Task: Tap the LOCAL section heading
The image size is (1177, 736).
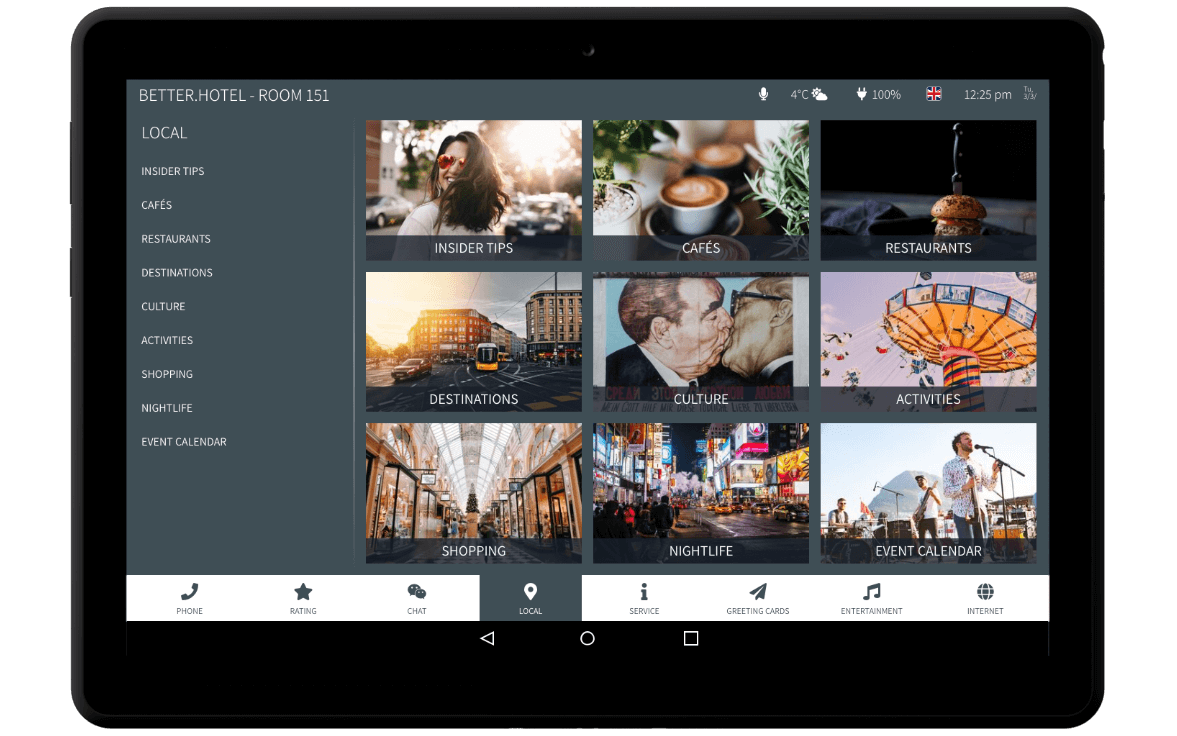Action: (164, 133)
